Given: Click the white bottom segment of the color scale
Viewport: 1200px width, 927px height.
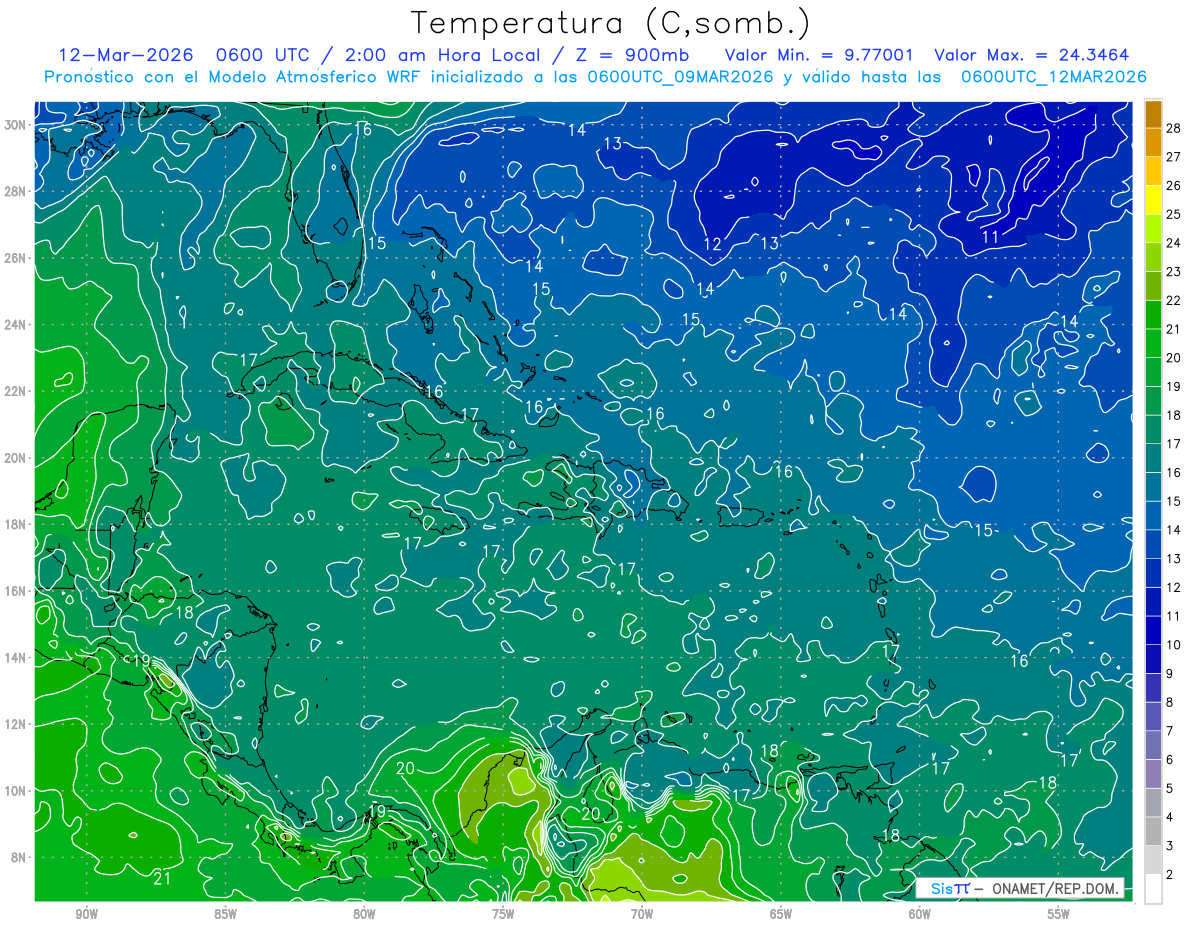Looking at the screenshot, I should 1153,889.
